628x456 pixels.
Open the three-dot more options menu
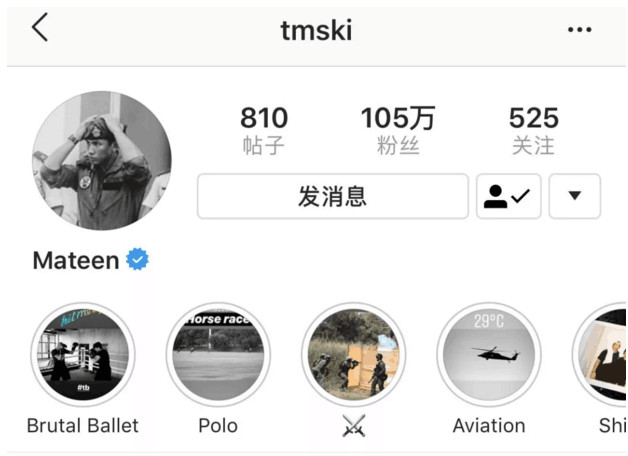580,29
